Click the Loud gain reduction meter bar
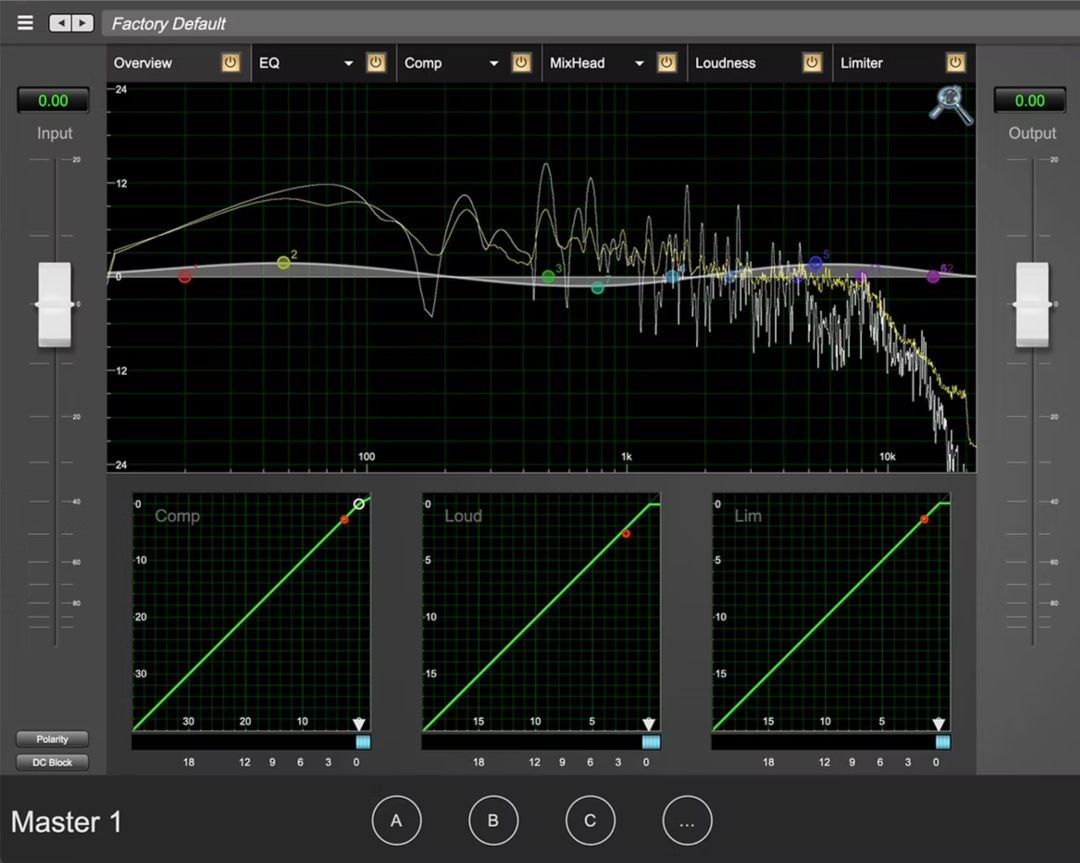 [x=541, y=742]
